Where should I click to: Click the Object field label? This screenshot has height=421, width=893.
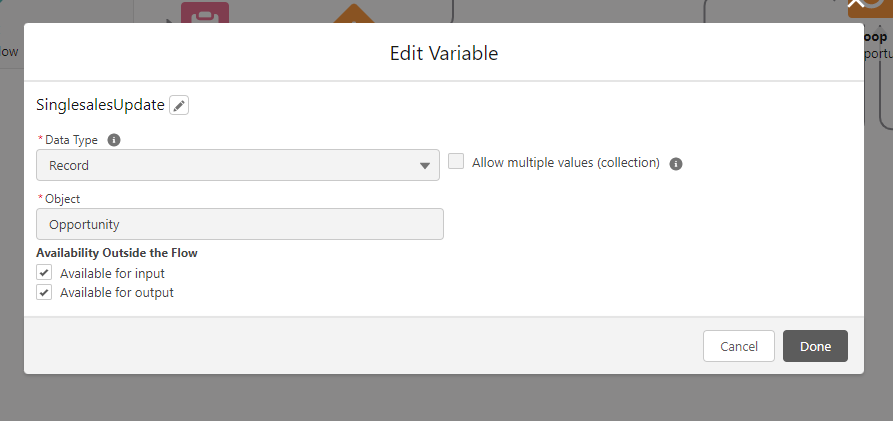62,199
